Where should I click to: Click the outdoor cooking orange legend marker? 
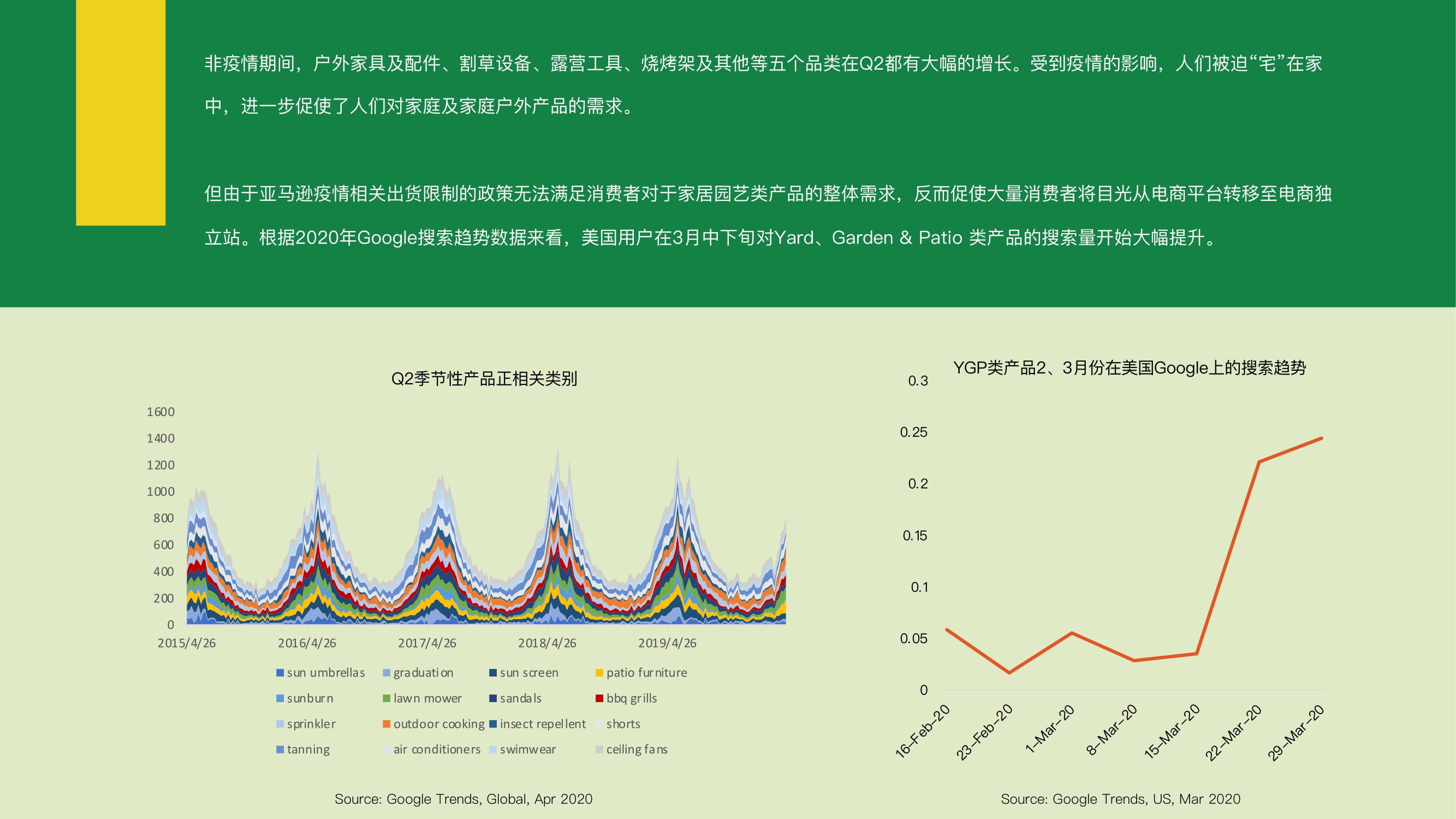[387, 724]
